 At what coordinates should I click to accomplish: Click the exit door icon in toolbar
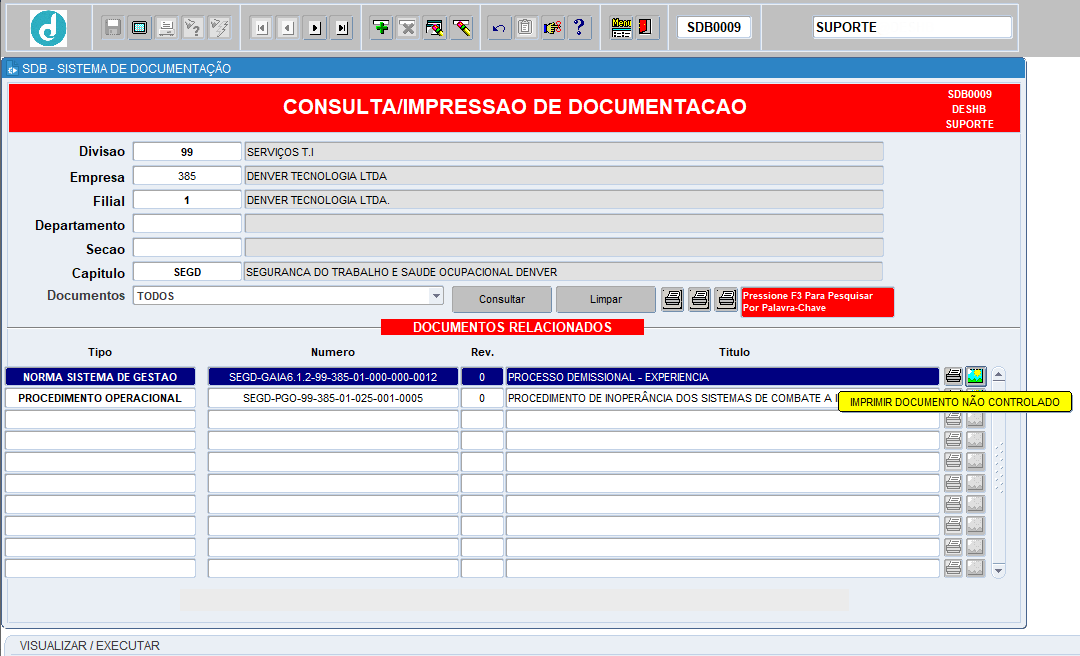pos(647,28)
